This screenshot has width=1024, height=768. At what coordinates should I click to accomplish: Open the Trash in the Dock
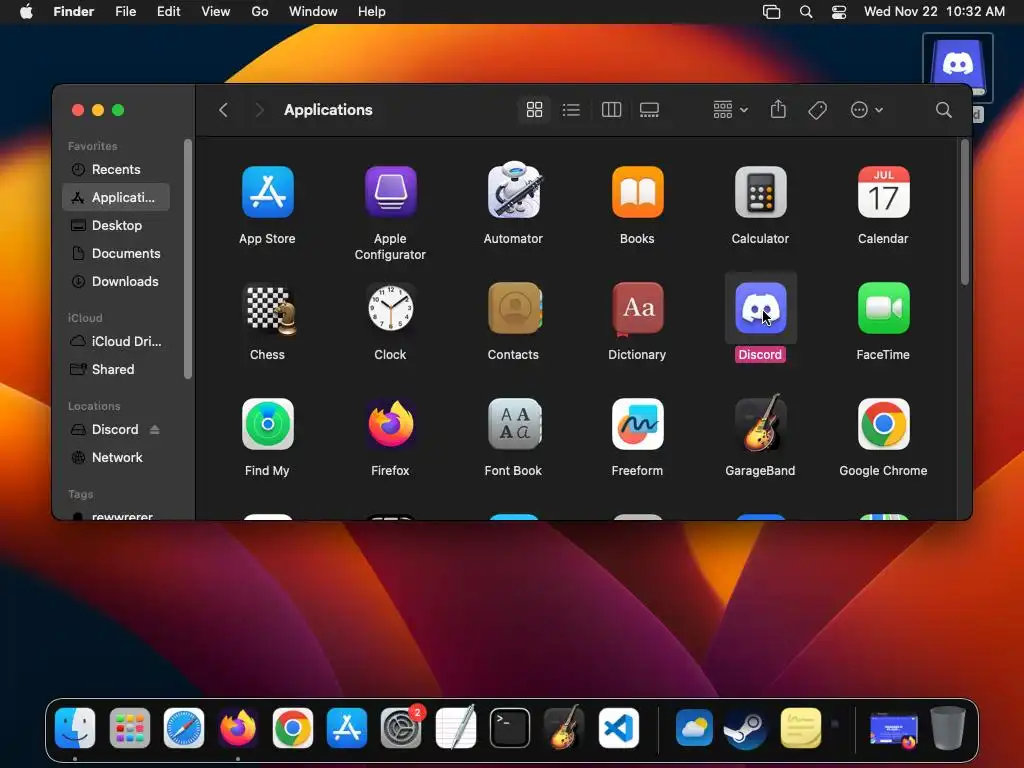(x=948, y=728)
